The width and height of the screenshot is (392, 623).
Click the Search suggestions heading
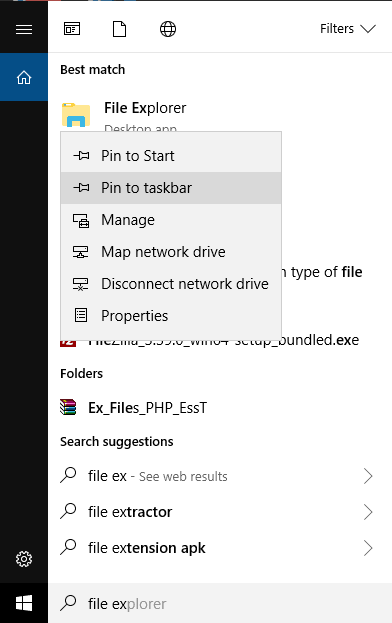[x=117, y=442]
